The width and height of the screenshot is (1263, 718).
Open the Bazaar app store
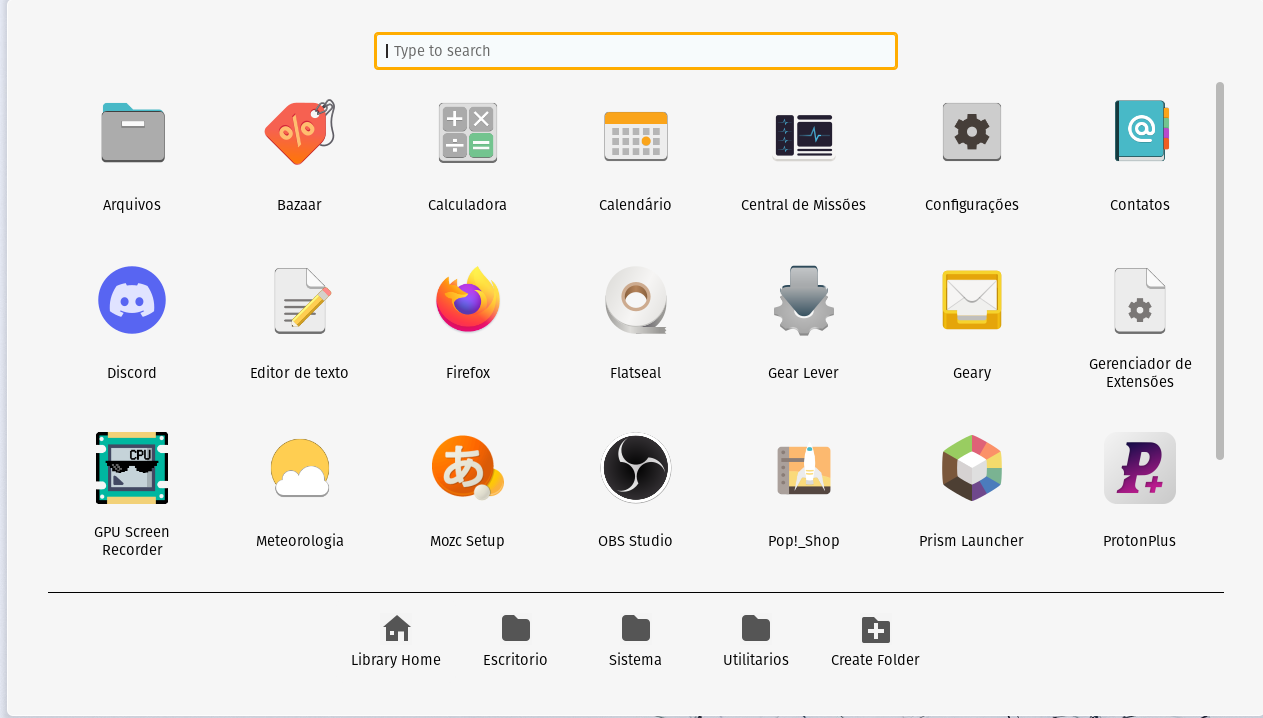(x=299, y=133)
